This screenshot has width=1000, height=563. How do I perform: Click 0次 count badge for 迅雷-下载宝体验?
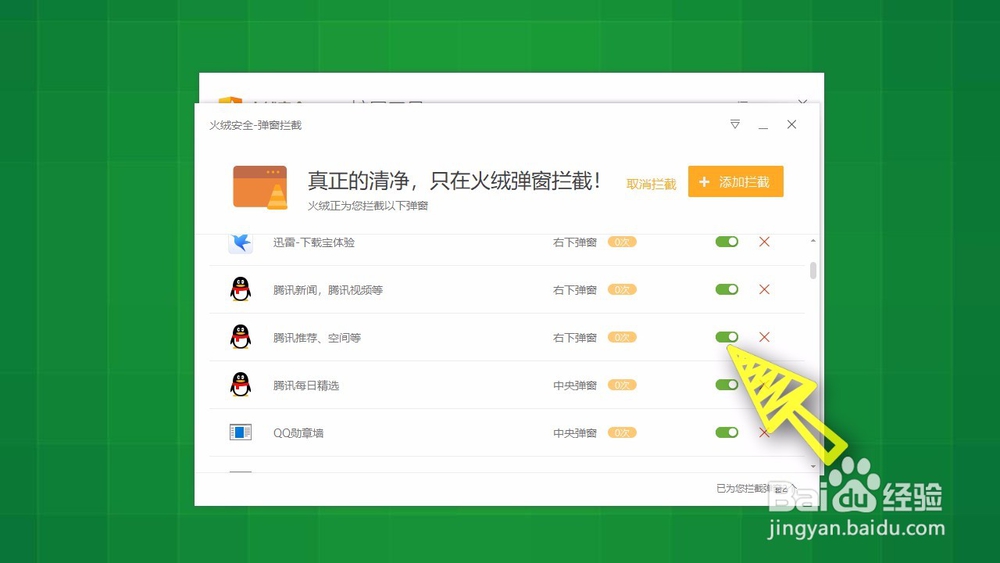pos(622,242)
